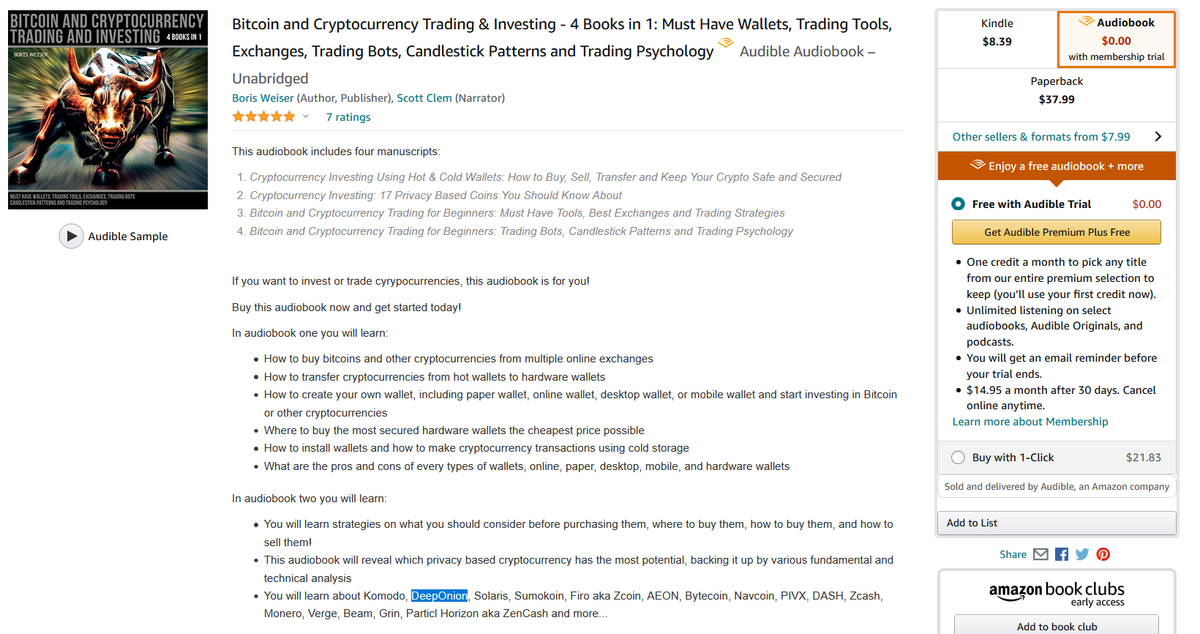Expand Other sellers & formats chevron

tap(1158, 137)
